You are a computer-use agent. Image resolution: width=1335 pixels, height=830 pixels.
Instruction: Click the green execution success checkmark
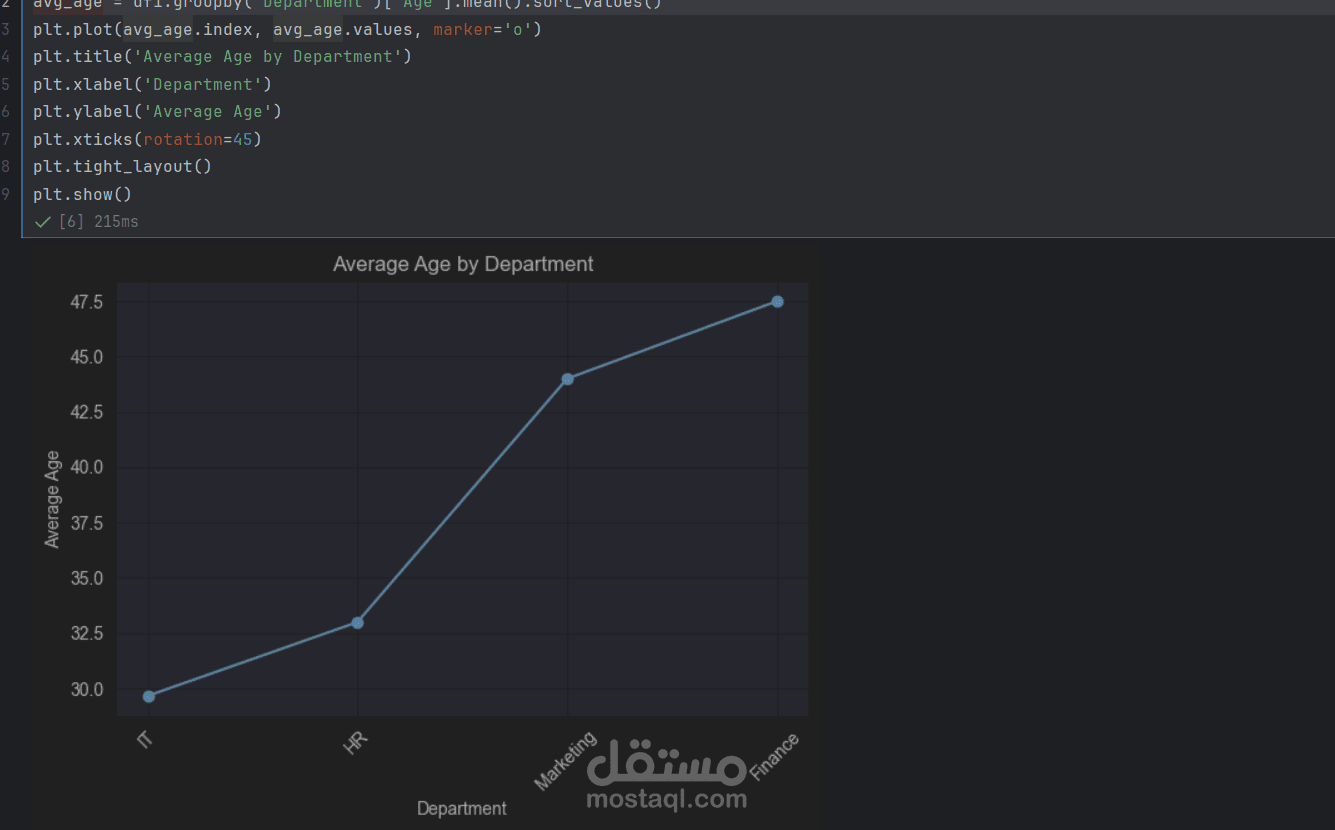42,222
